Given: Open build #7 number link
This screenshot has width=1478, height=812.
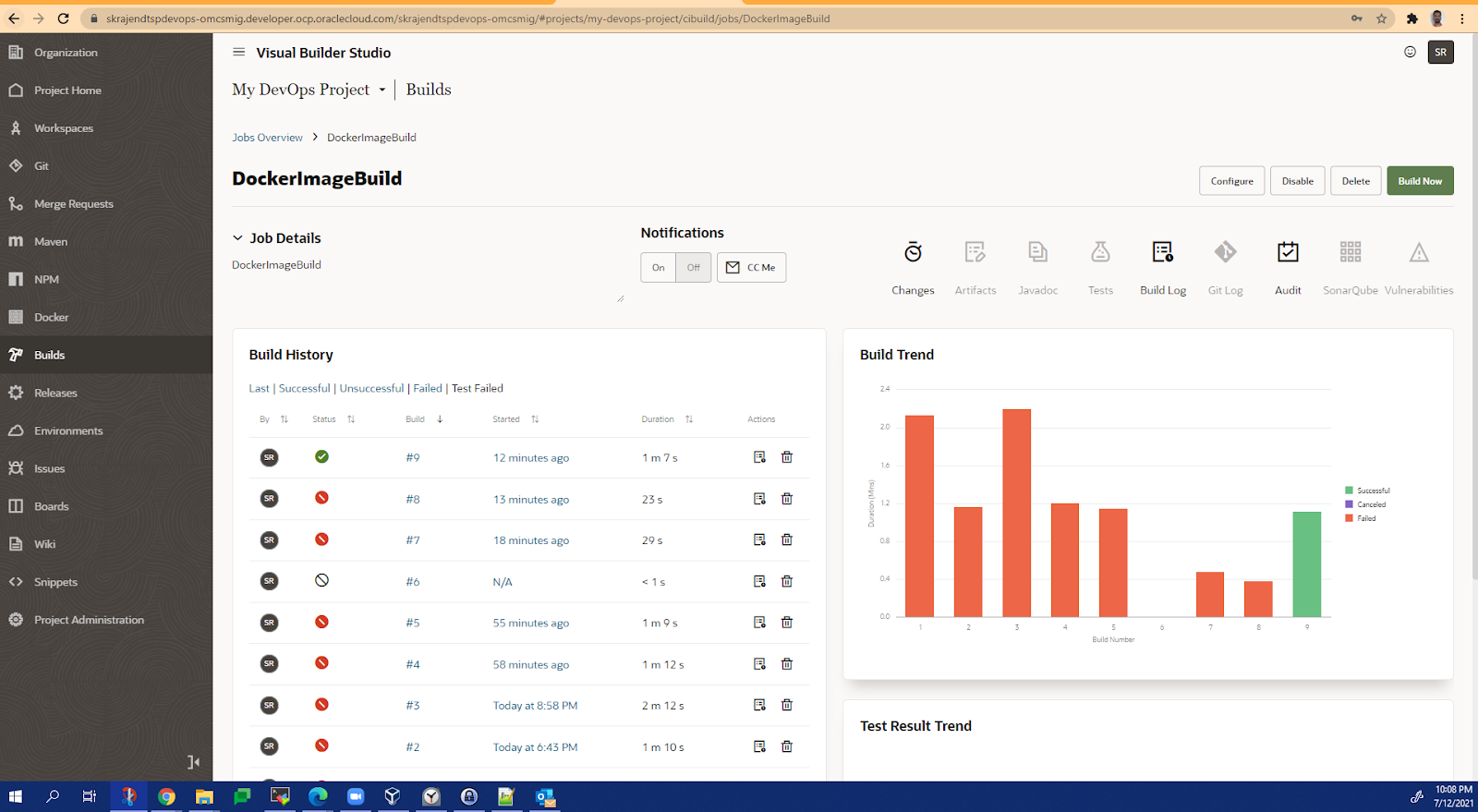Looking at the screenshot, I should [413, 540].
